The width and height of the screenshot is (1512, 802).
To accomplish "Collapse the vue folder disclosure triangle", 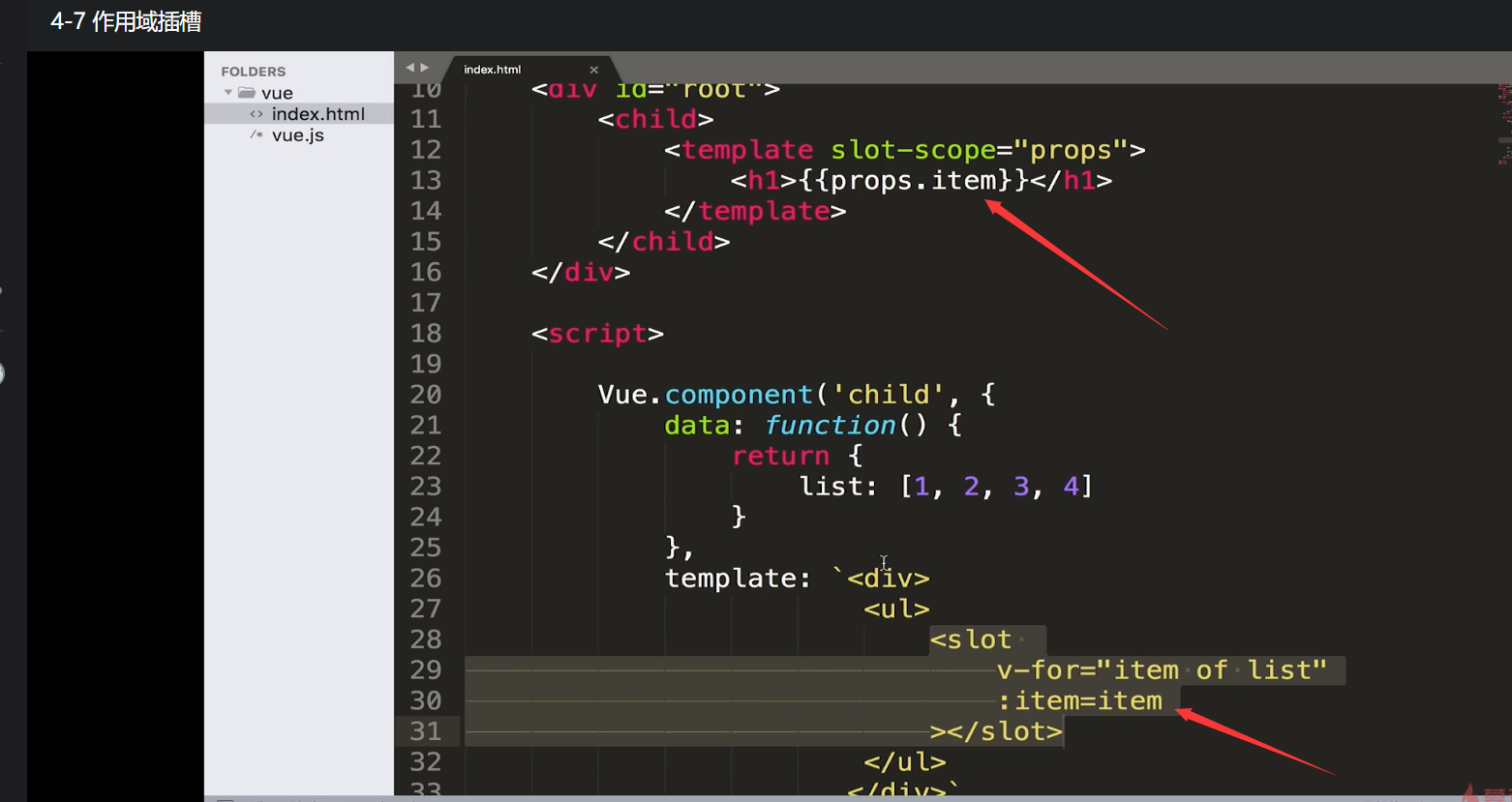I will [x=228, y=93].
